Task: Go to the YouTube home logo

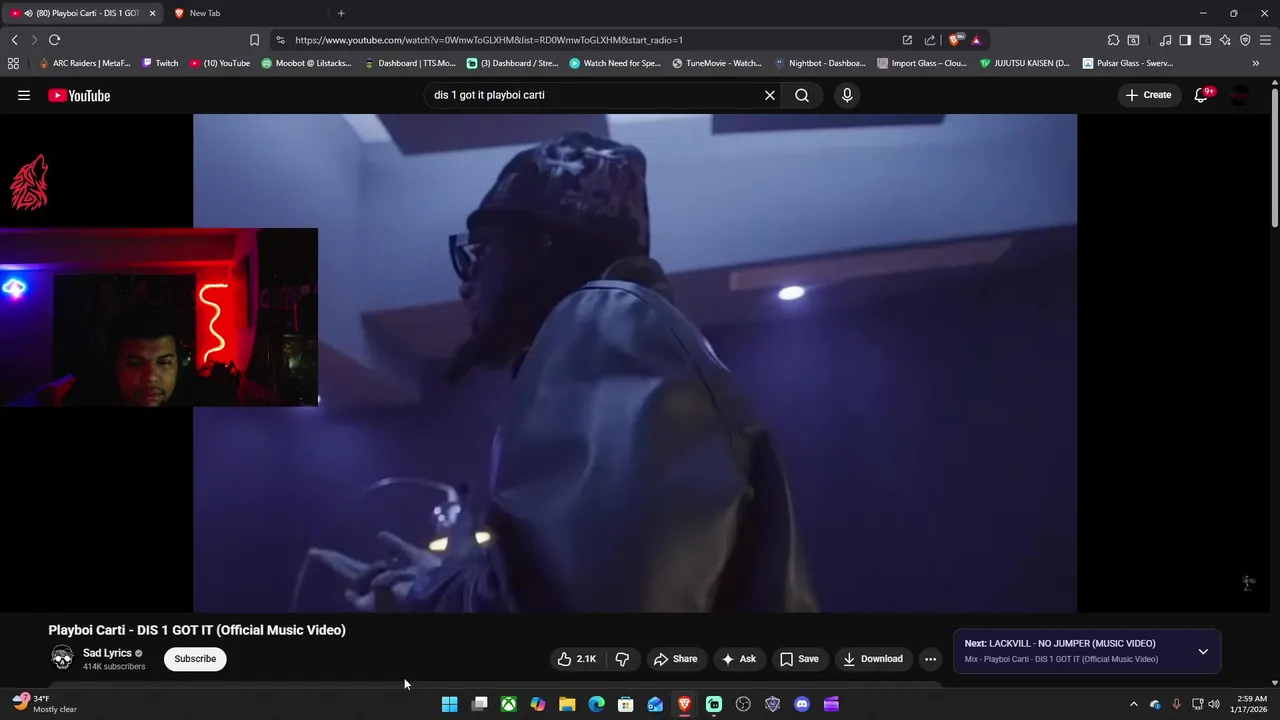Action: [x=79, y=96]
